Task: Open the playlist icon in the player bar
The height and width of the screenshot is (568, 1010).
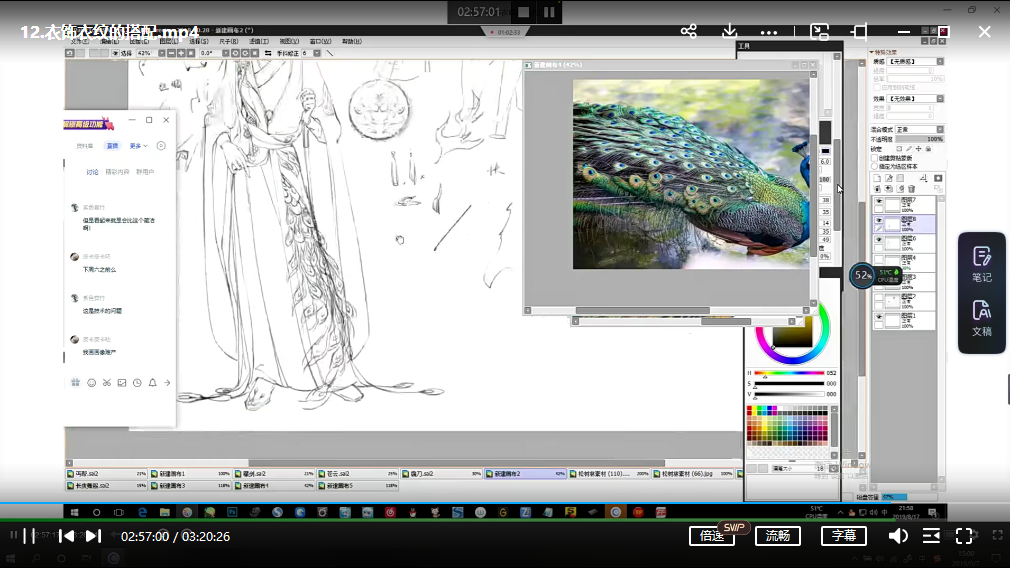Action: [931, 536]
